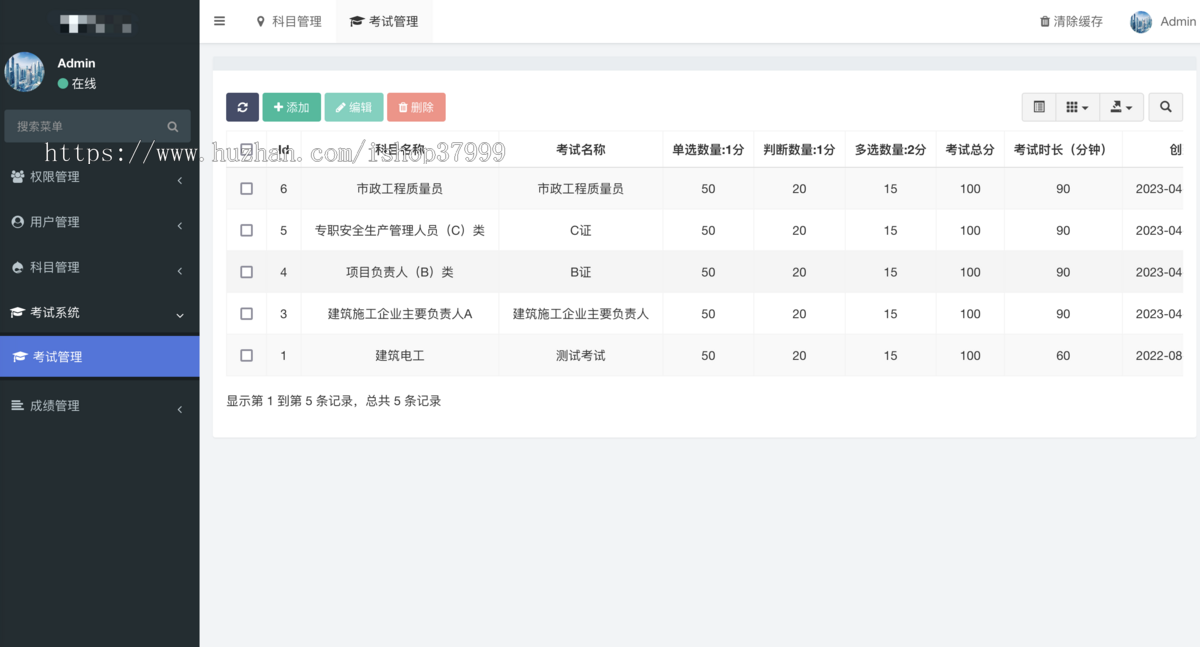The image size is (1200, 647).
Task: Click 建筑施工企业主要负责人A cell
Action: (400, 314)
